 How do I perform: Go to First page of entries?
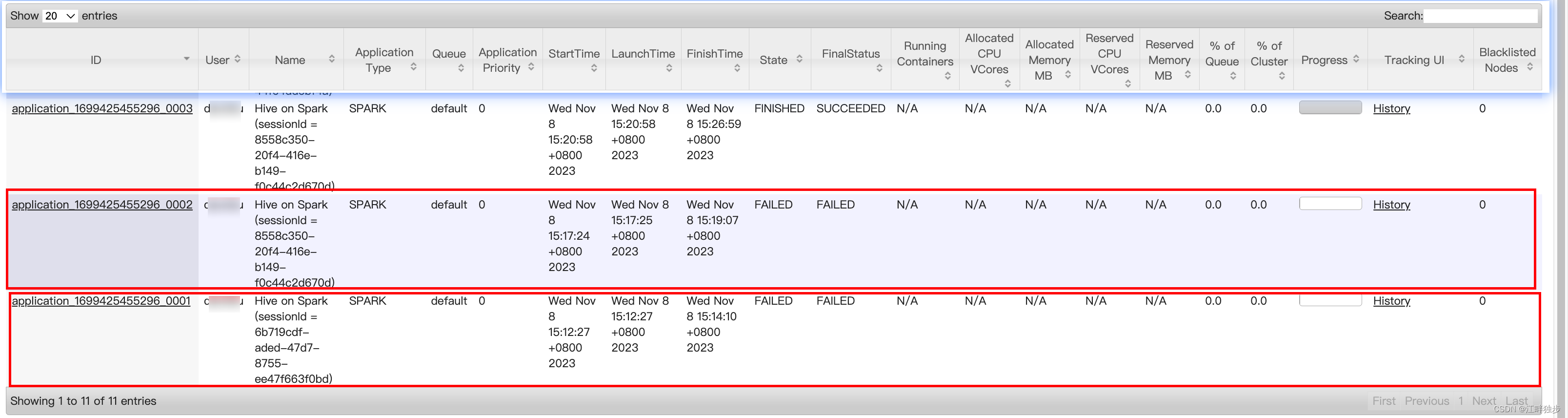click(x=1383, y=401)
